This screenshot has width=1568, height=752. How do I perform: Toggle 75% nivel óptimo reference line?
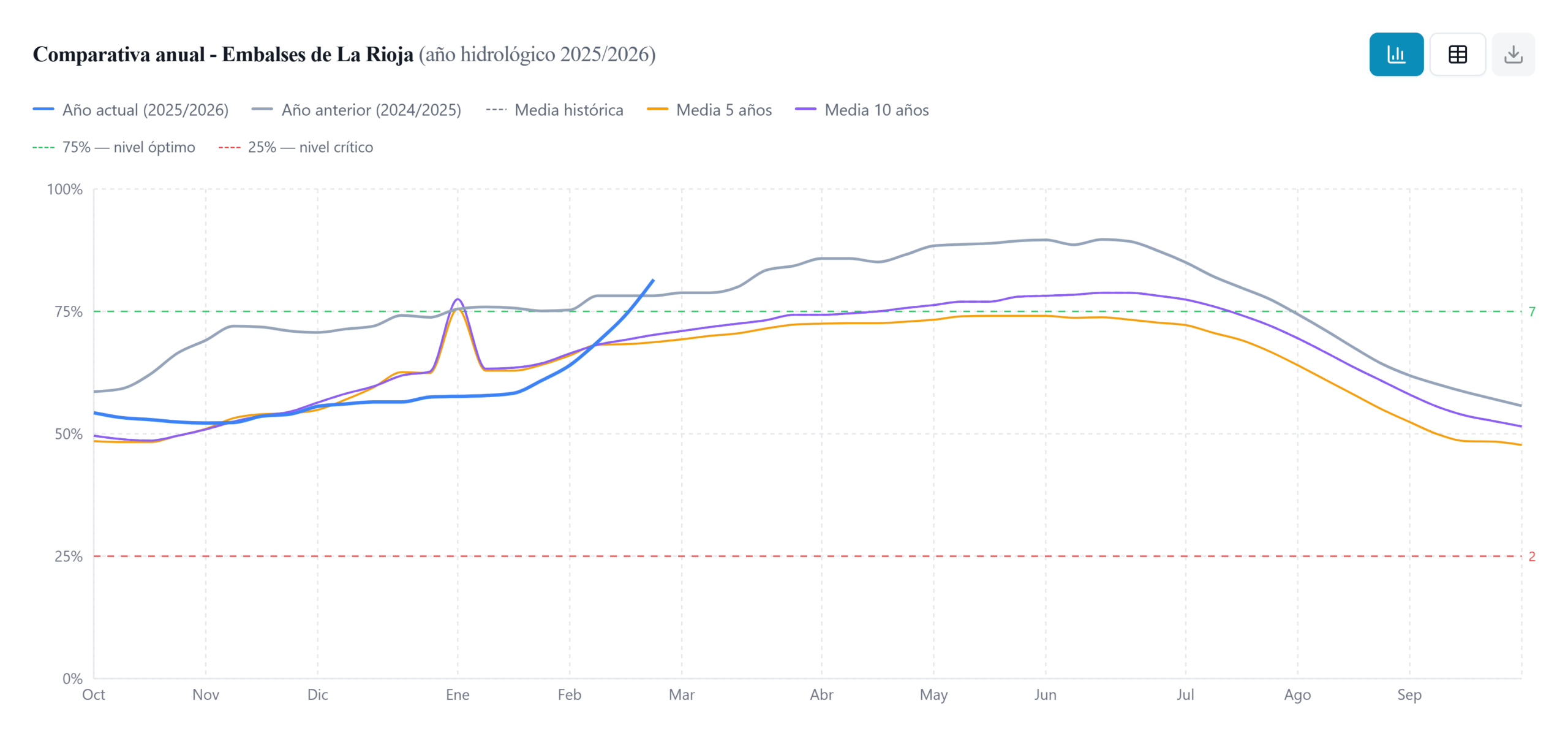pos(128,147)
